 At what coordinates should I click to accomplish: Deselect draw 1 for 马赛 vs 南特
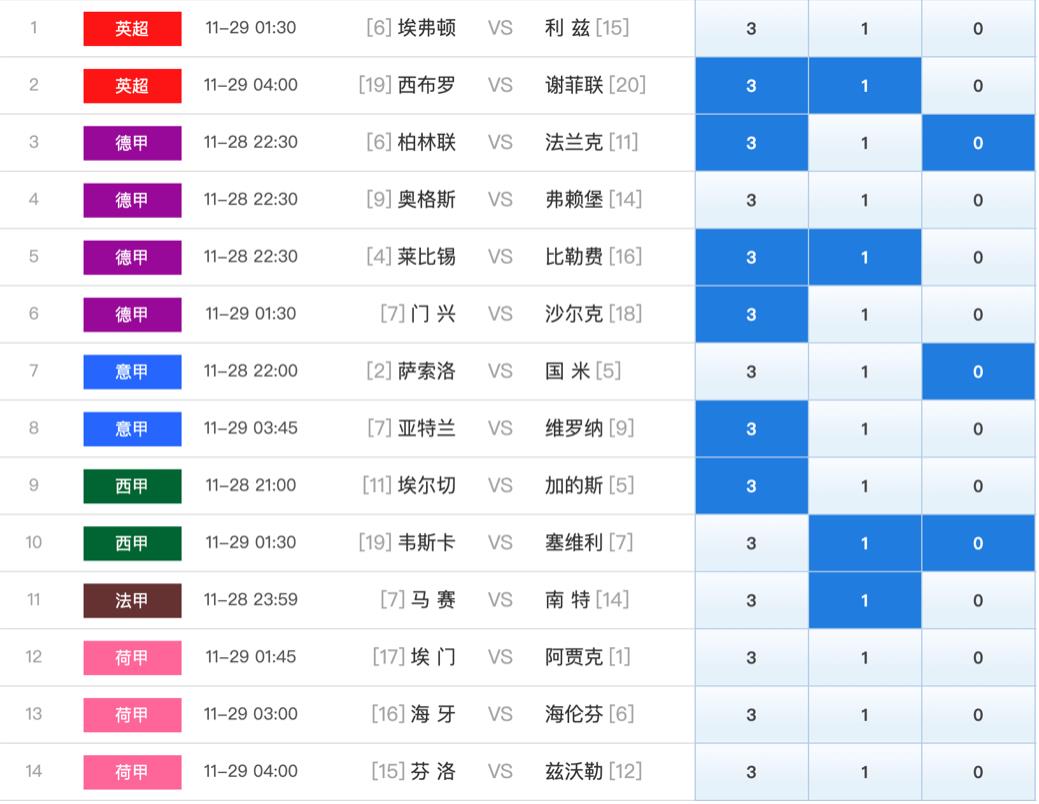coord(865,601)
